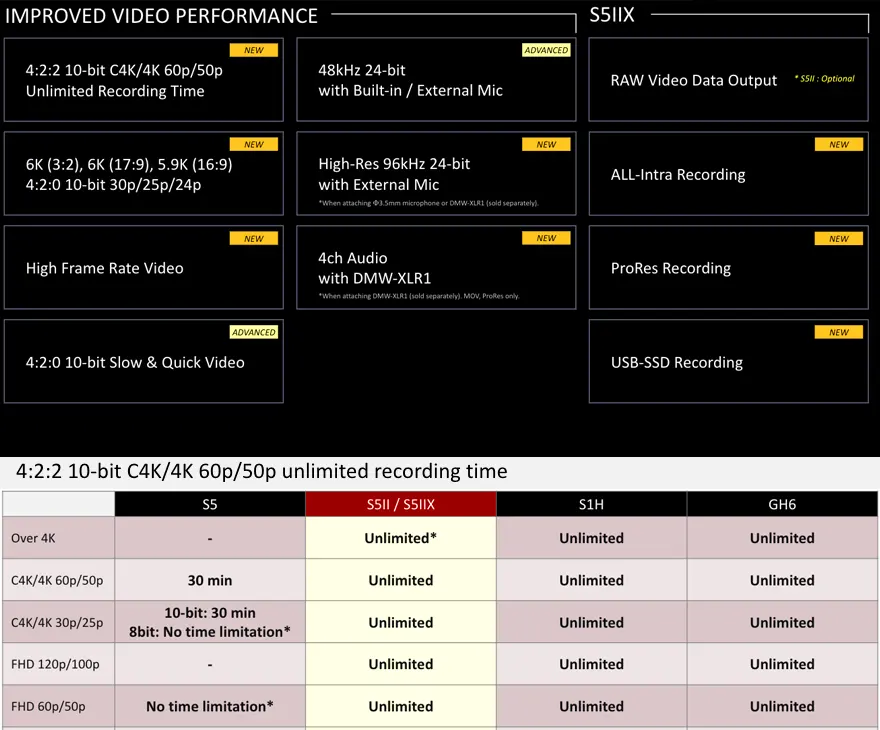Viewport: 880px width, 730px height.
Task: Click the ADVANCED badge on the 48kHz 24-bit card
Action: [x=546, y=50]
